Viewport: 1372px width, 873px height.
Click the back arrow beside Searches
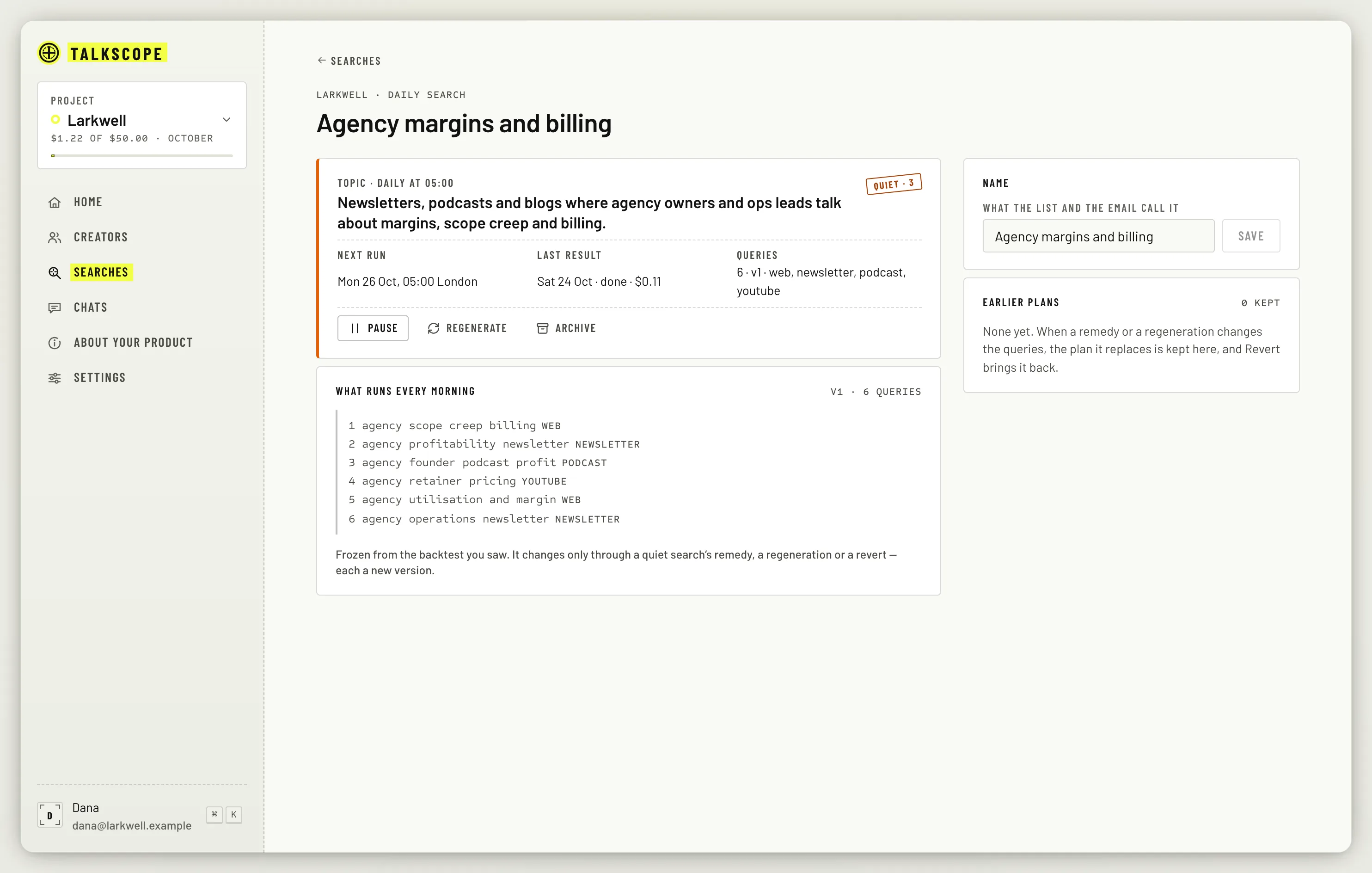(x=321, y=61)
